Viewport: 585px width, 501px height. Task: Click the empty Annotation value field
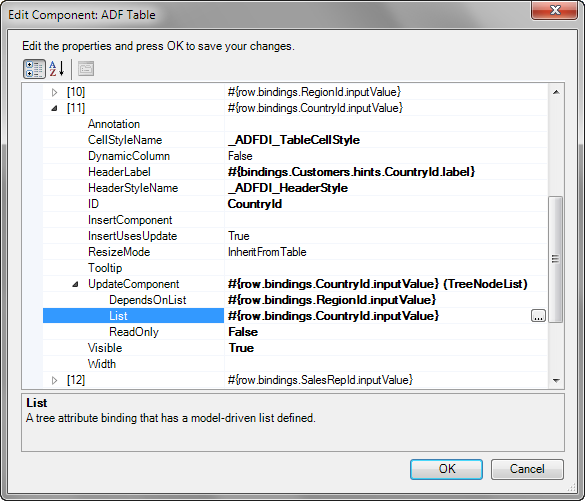[386, 124]
